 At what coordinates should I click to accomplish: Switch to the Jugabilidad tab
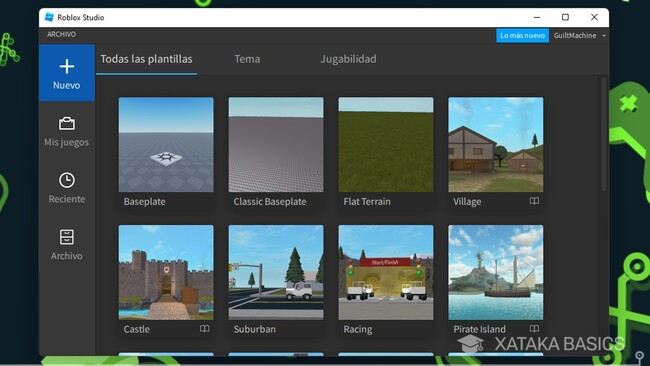pyautogui.click(x=348, y=59)
